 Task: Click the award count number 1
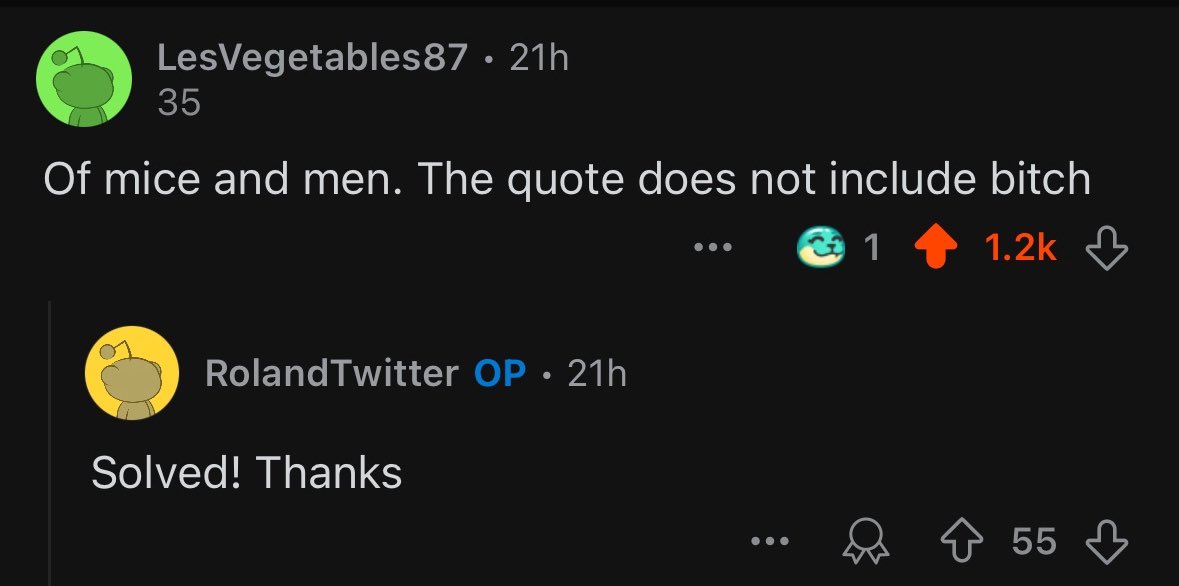872,247
